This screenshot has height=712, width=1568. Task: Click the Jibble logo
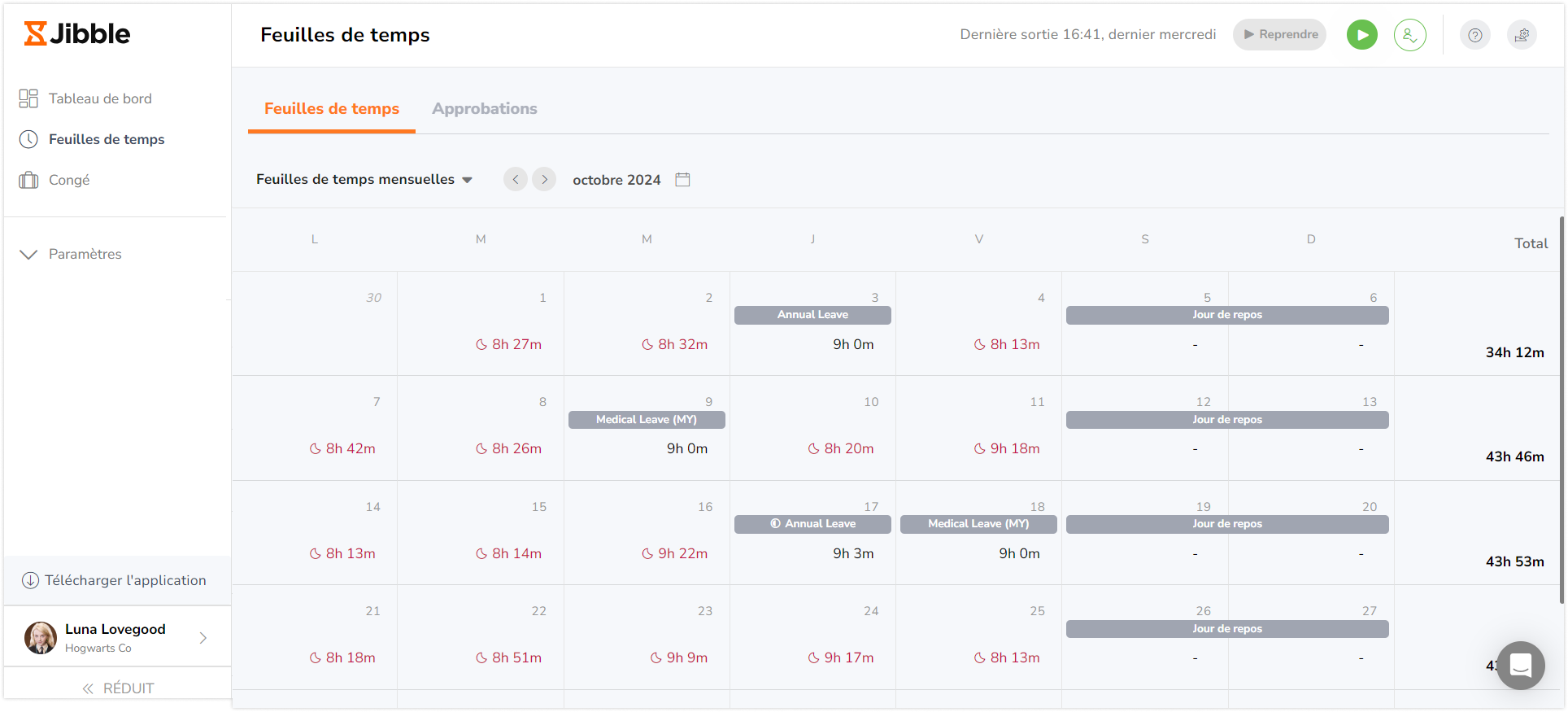pos(77,33)
